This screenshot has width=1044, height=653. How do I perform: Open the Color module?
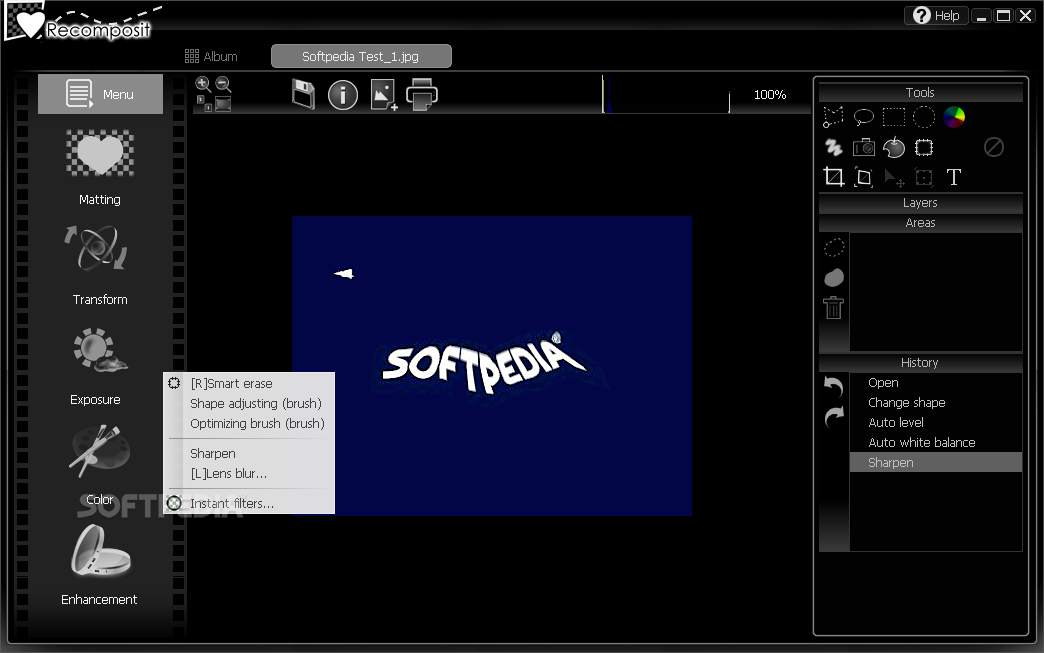[x=99, y=466]
